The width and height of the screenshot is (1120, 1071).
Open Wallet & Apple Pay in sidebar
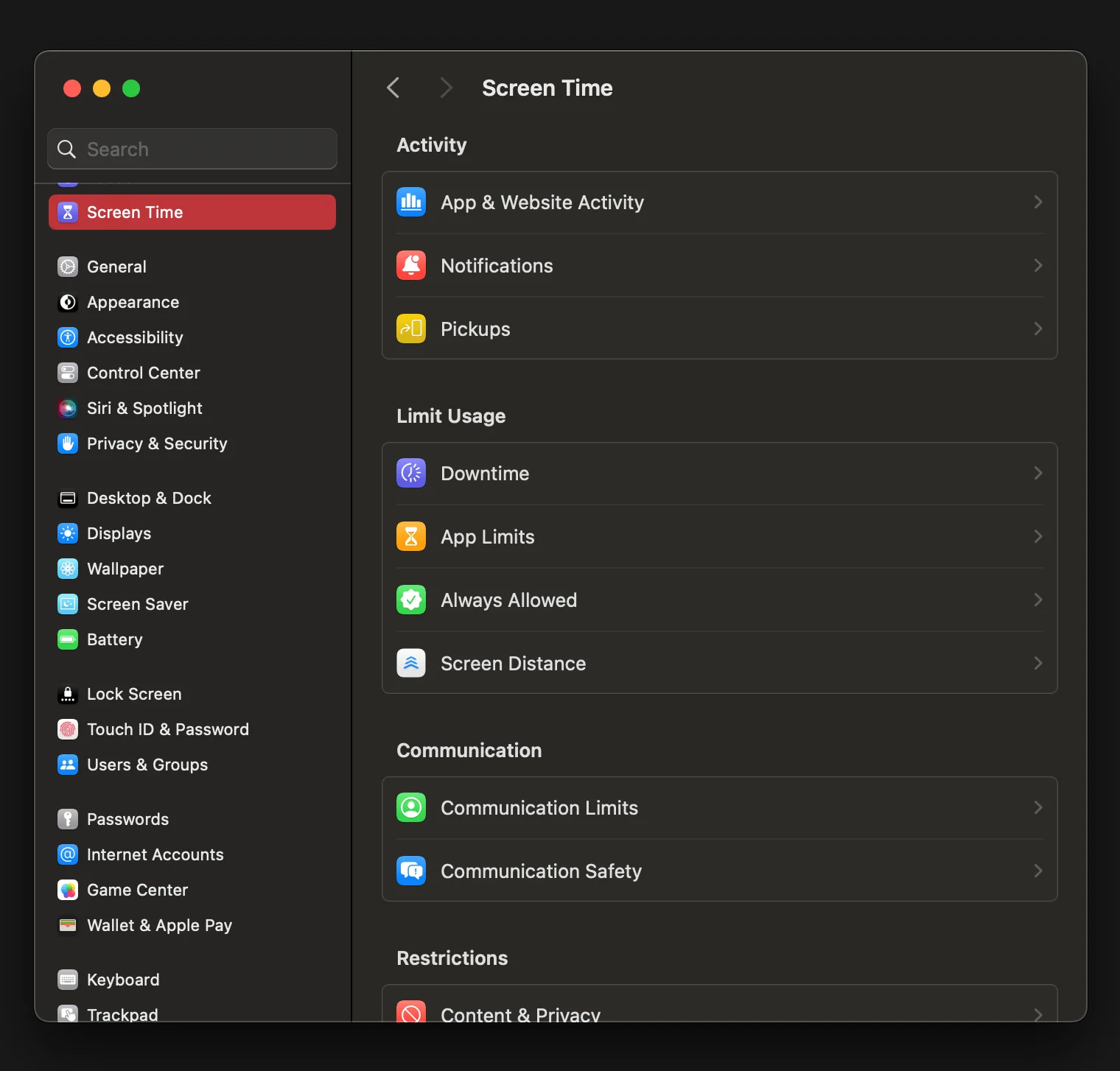pos(159,925)
